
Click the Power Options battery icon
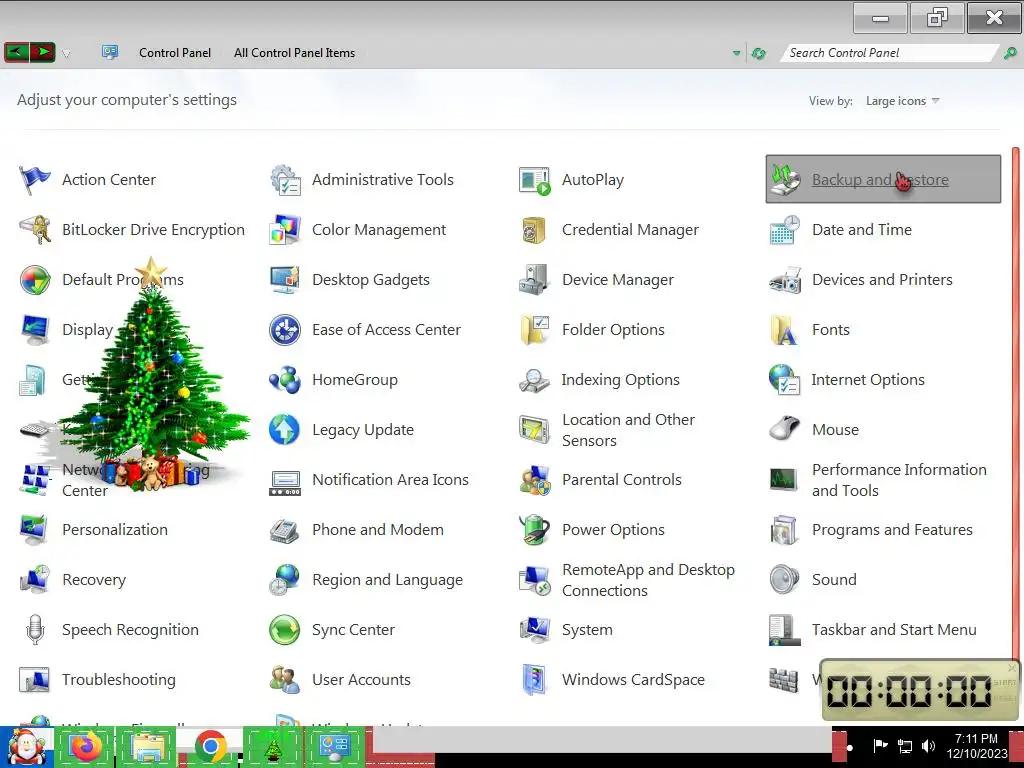(x=535, y=530)
